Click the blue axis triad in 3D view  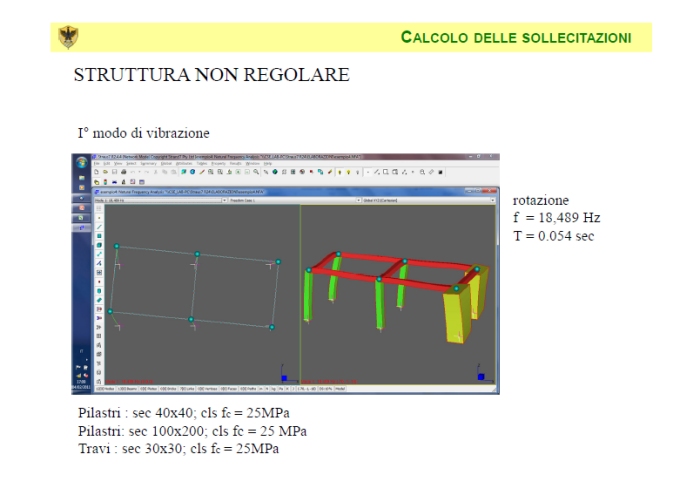coord(480,377)
